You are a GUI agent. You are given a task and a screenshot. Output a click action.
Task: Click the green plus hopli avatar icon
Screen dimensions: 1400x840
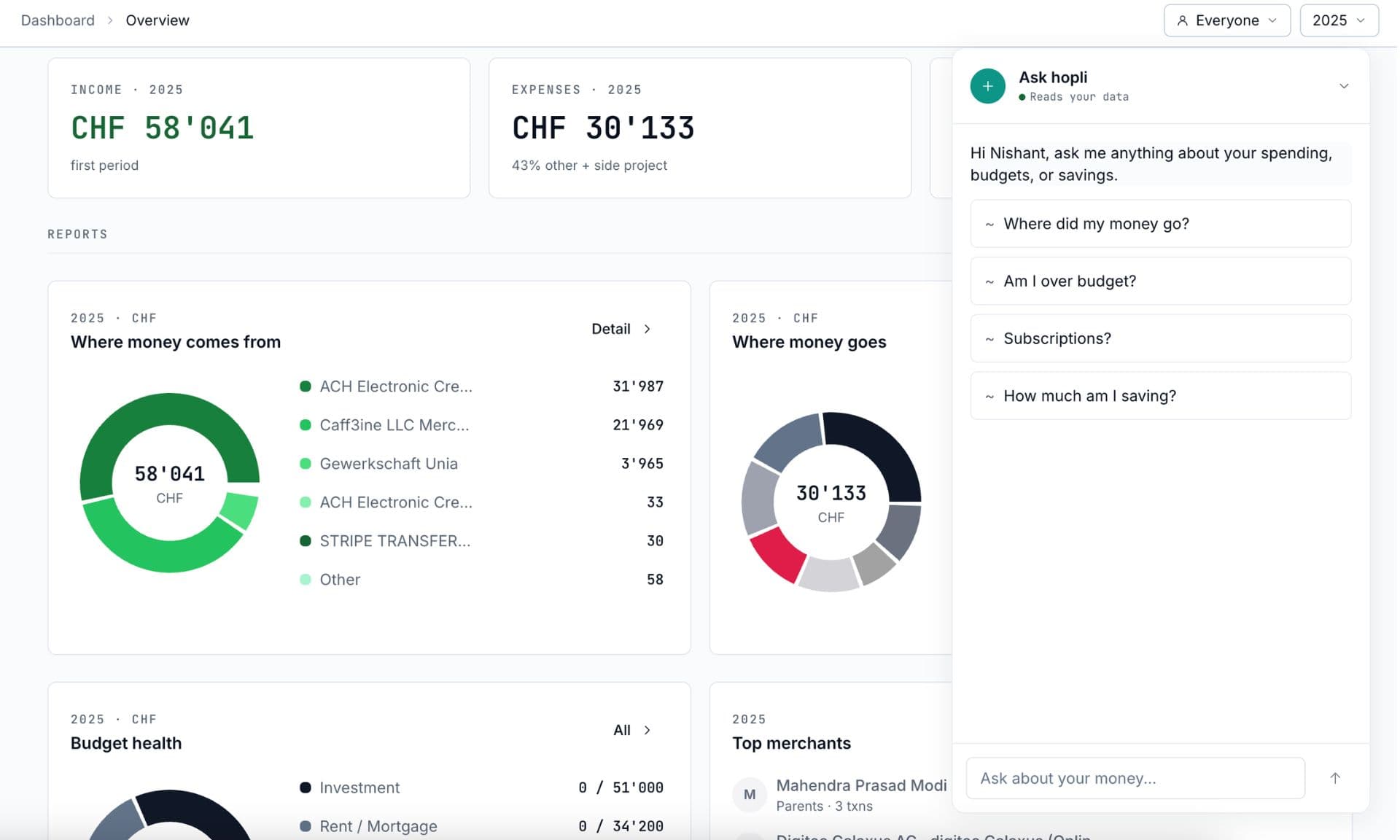tap(987, 86)
